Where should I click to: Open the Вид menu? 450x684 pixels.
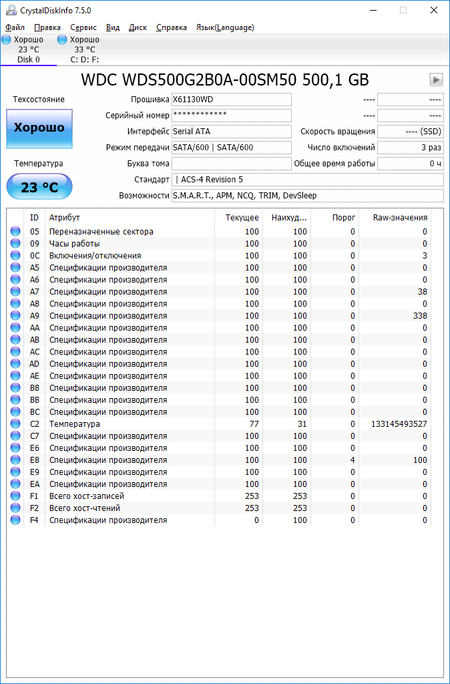pos(112,27)
